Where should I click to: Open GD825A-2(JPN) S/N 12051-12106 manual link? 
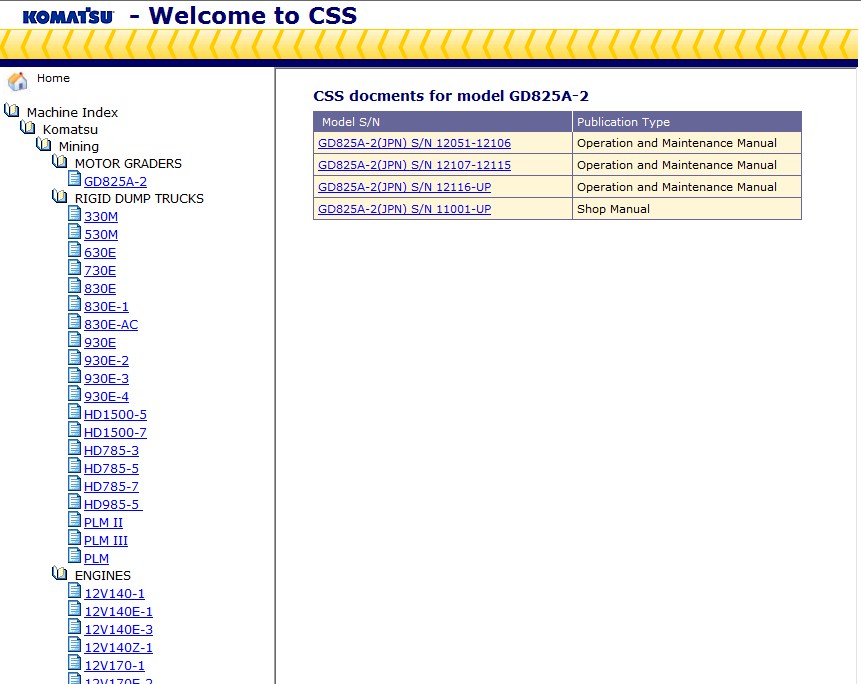click(x=415, y=143)
